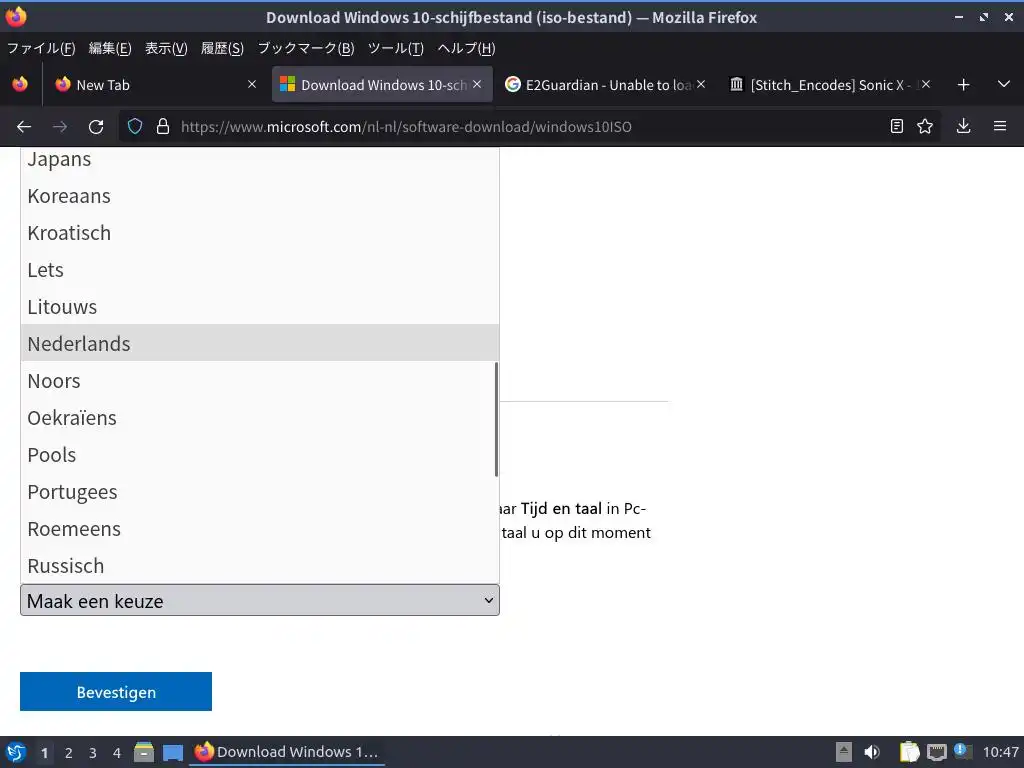Image resolution: width=1024 pixels, height=768 pixels.
Task: Select Pools language option
Action: tap(260, 455)
